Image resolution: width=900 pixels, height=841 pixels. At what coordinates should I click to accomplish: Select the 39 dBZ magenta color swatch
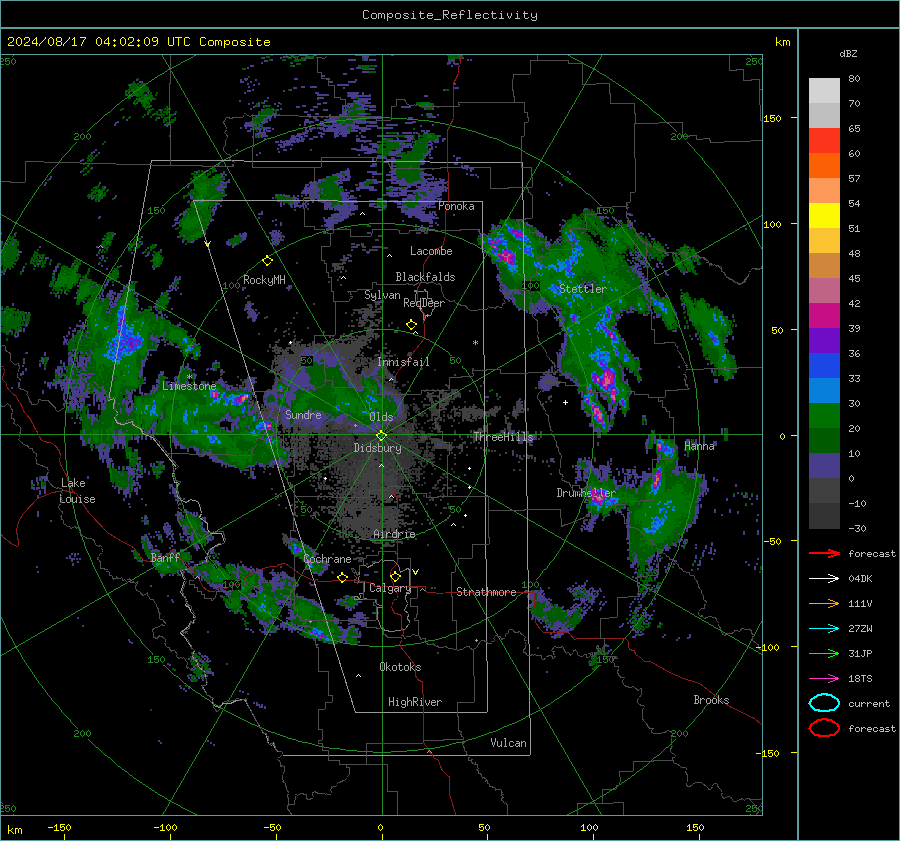pos(824,315)
